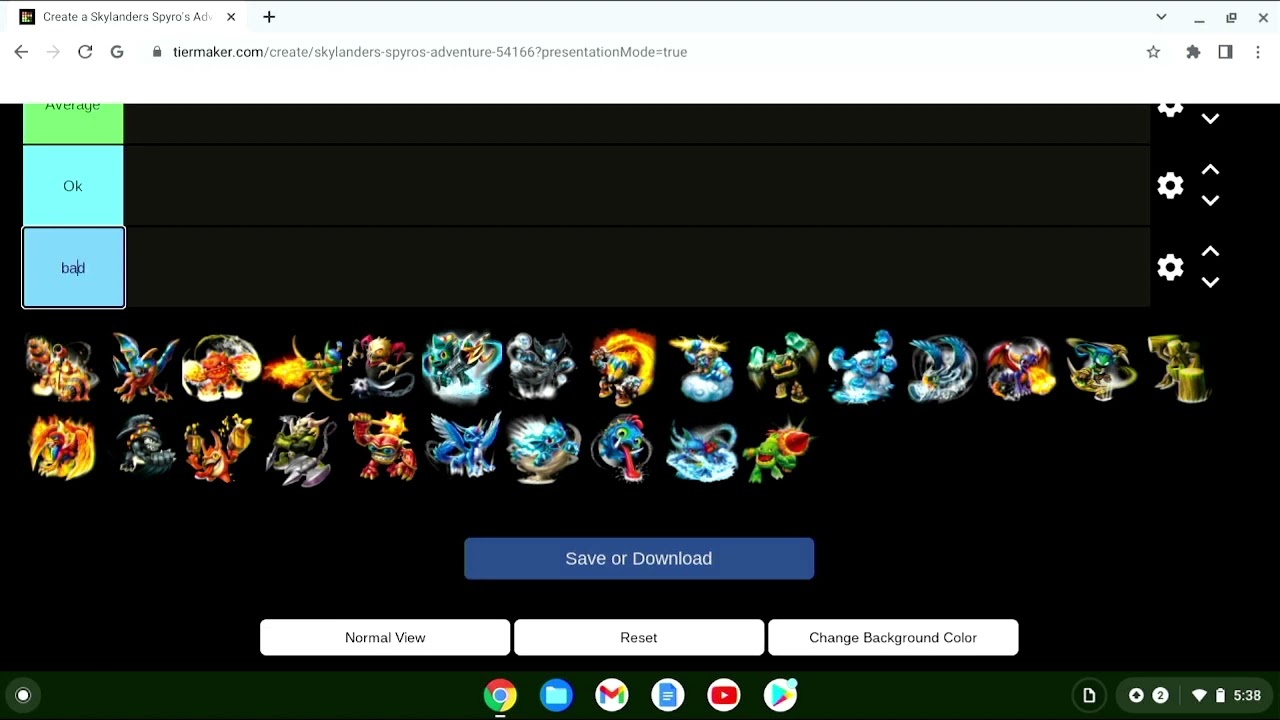Open a new browser tab

(269, 17)
